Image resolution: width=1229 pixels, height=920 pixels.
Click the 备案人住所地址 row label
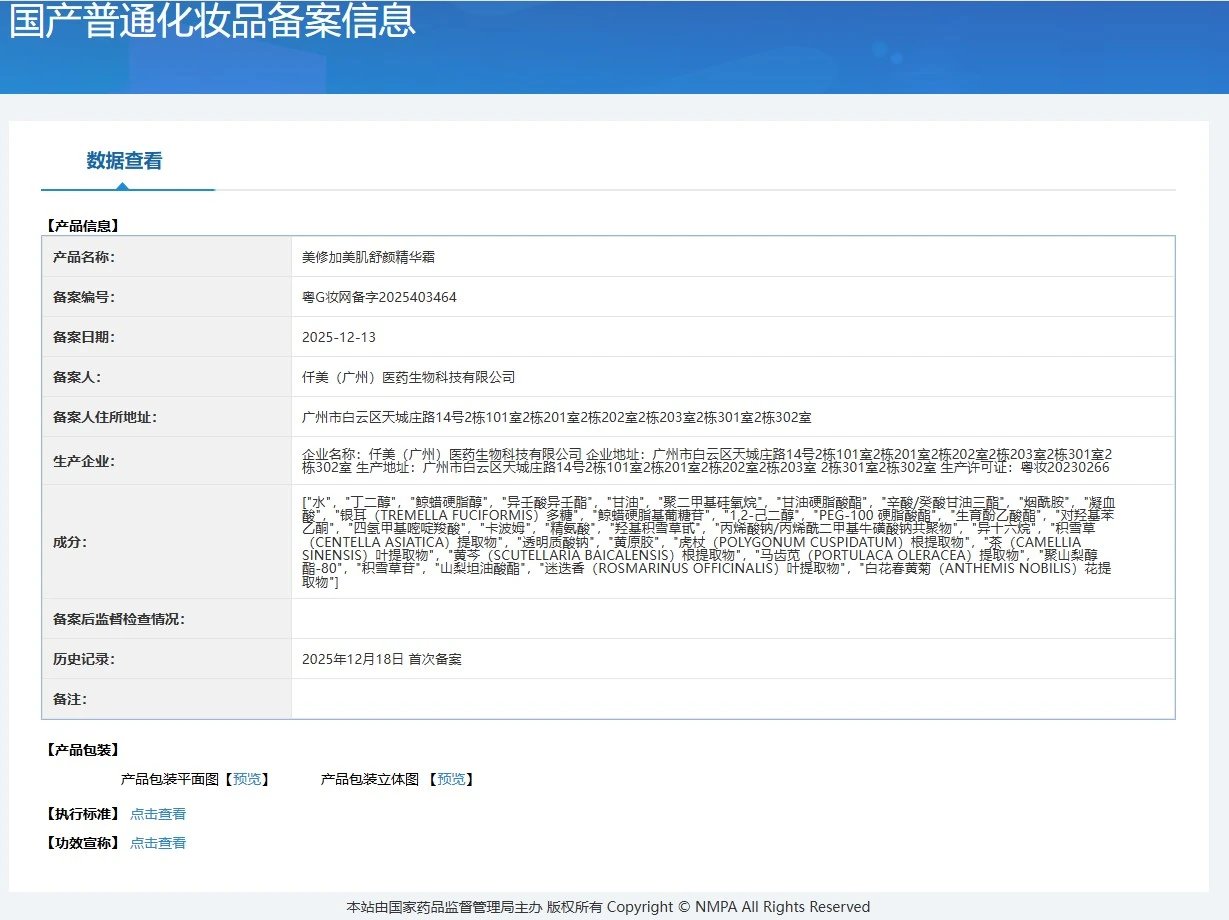tap(105, 417)
